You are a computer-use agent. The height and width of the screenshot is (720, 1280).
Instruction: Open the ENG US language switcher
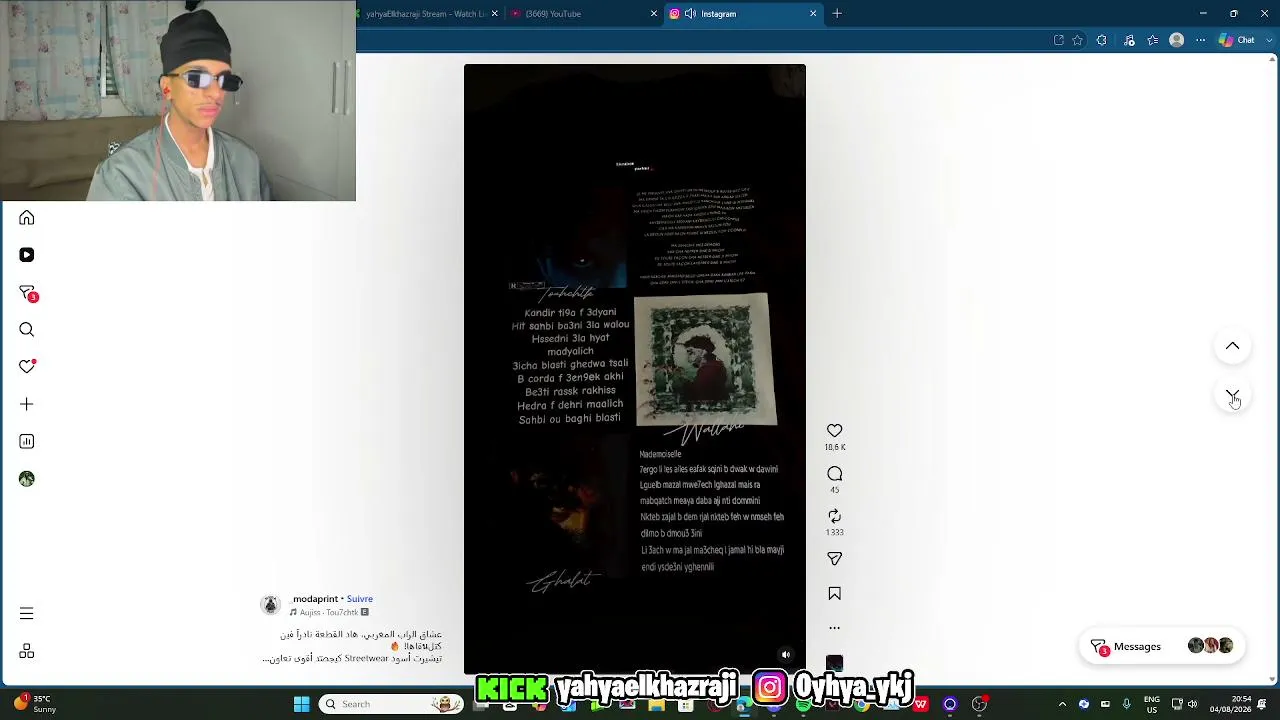[x=1152, y=704]
